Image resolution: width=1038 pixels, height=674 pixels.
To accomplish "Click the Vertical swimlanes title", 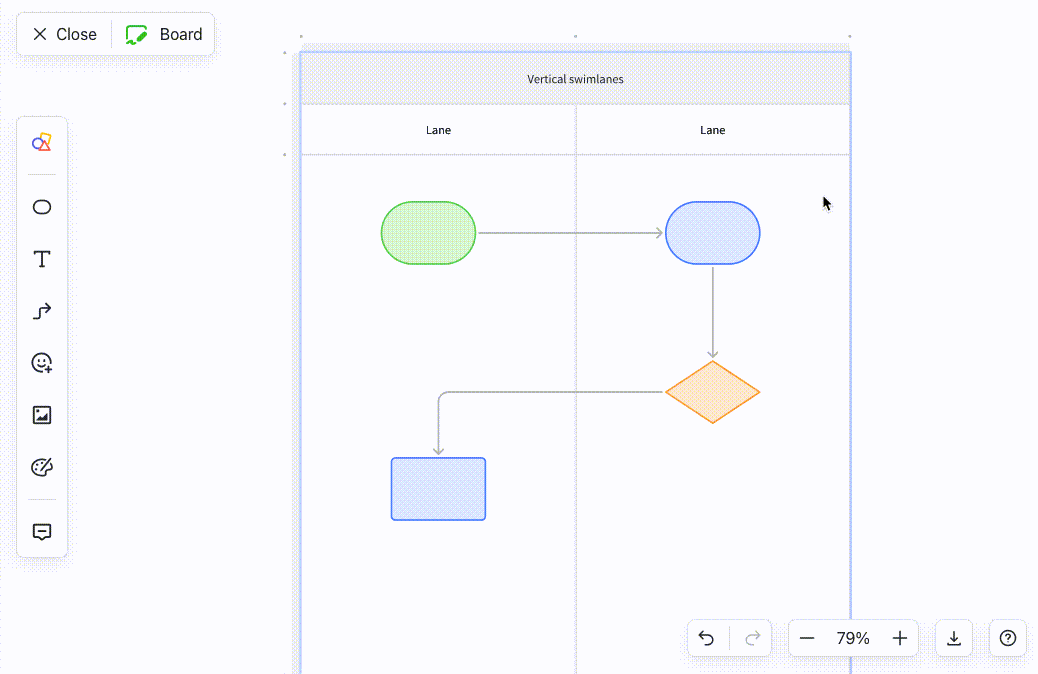I will [575, 78].
